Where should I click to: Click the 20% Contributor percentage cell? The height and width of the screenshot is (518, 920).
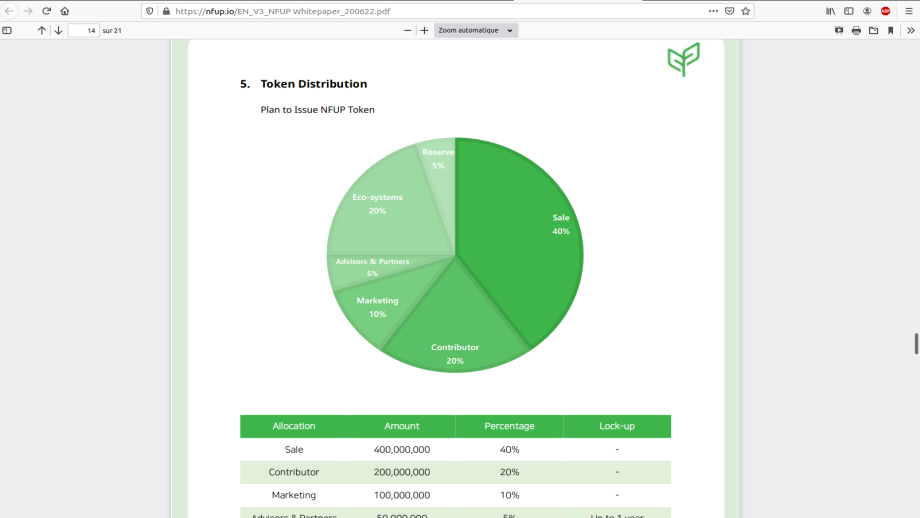(x=509, y=472)
